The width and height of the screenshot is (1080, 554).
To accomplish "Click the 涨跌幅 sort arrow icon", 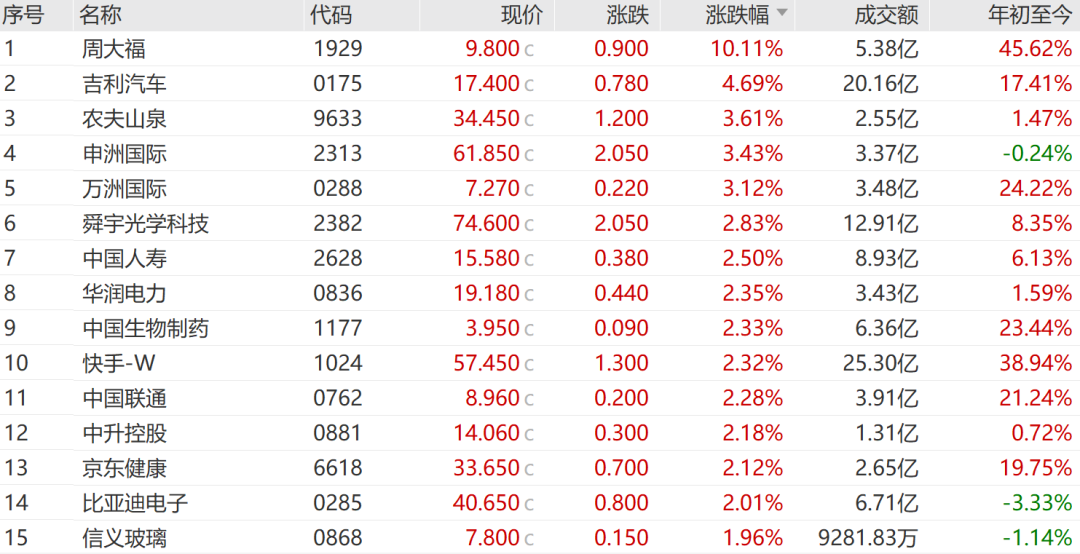I will tap(782, 12).
